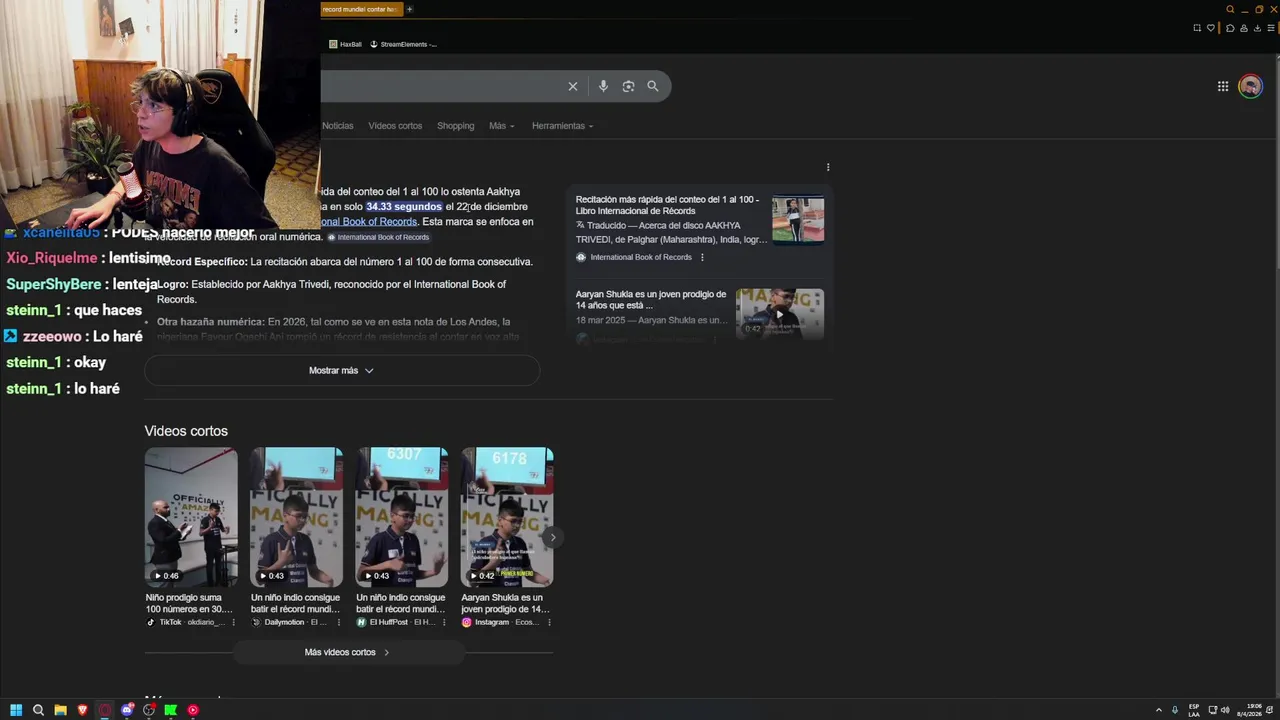Launch Brave browser from the taskbar

(x=82, y=710)
